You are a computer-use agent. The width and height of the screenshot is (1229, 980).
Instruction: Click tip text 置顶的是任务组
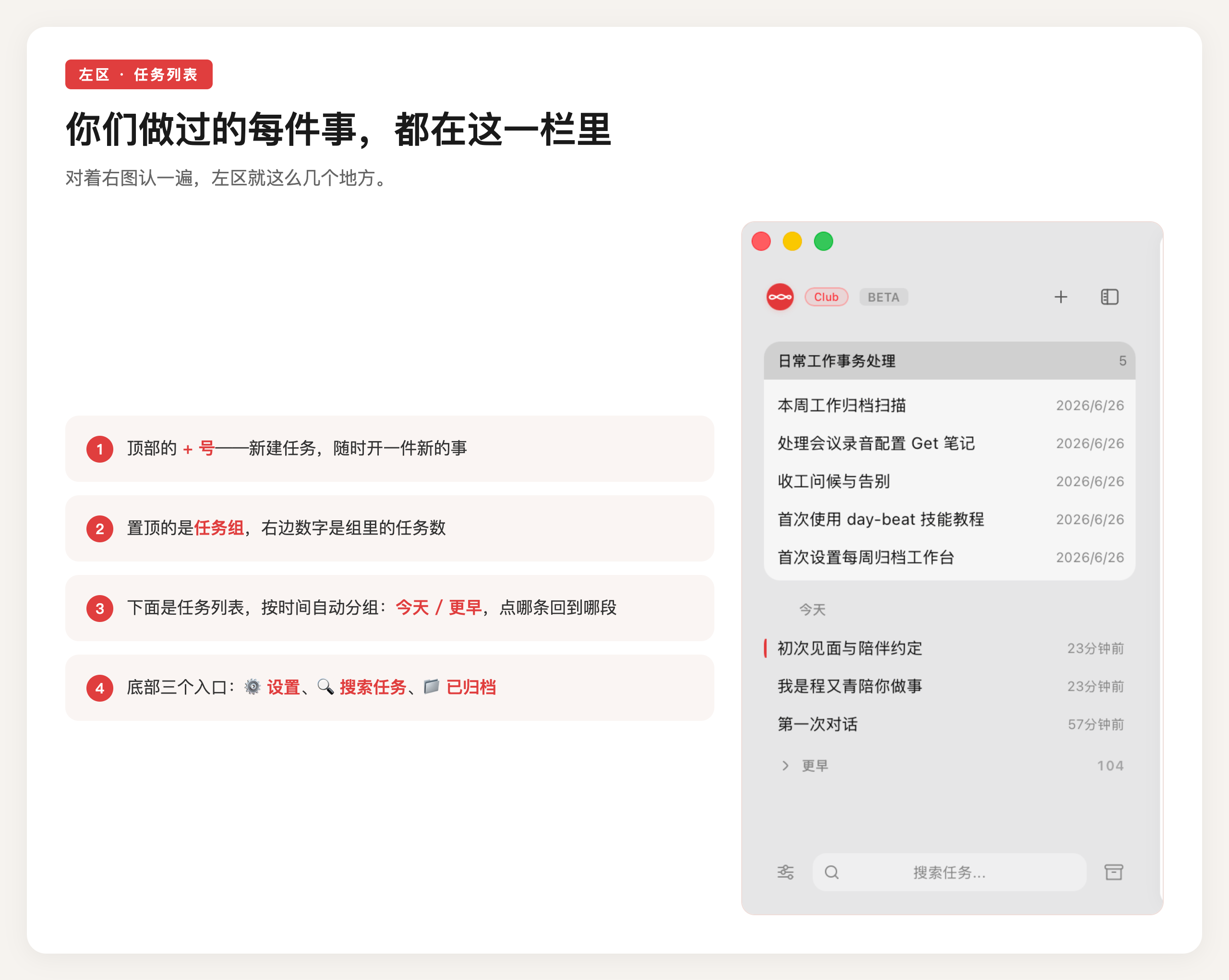(x=185, y=528)
